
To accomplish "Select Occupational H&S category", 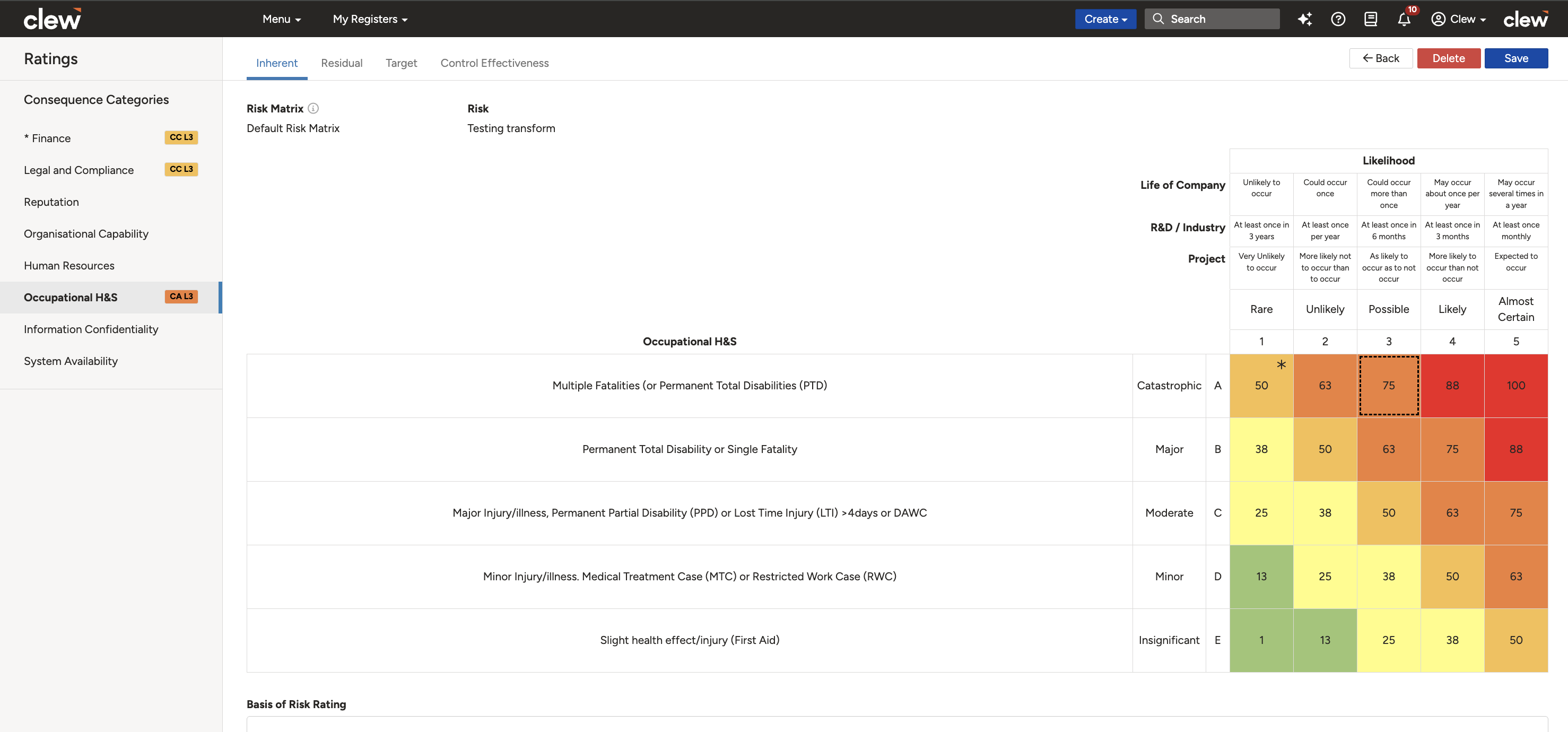I will (x=111, y=298).
